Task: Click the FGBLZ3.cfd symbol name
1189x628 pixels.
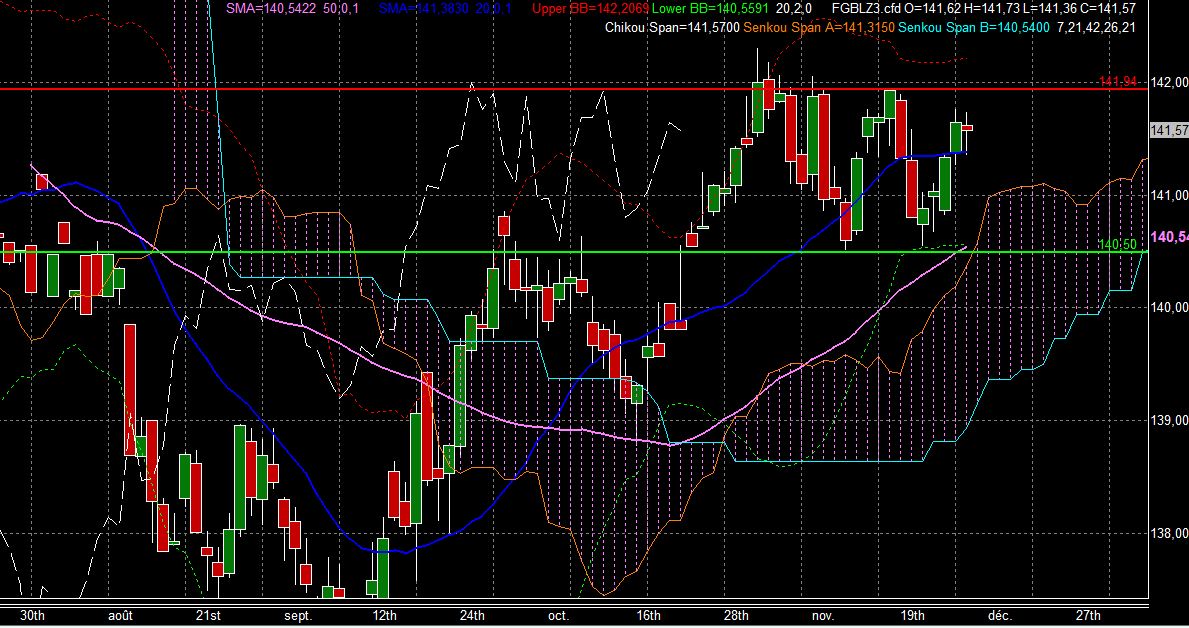Action: (866, 8)
